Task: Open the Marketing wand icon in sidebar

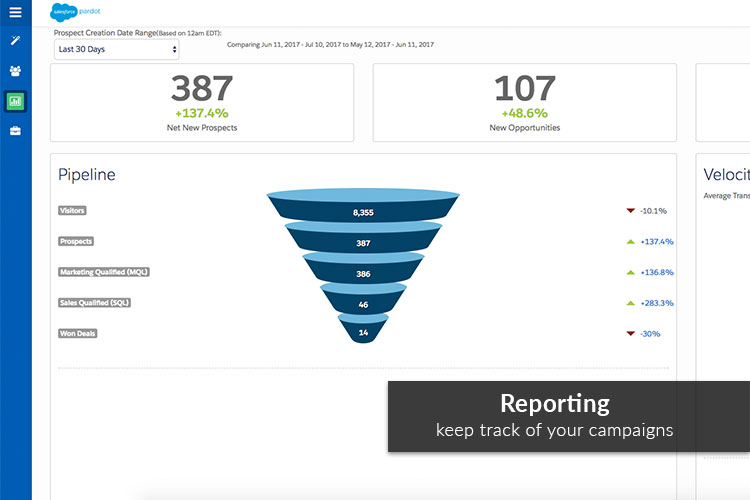Action: pos(15,41)
